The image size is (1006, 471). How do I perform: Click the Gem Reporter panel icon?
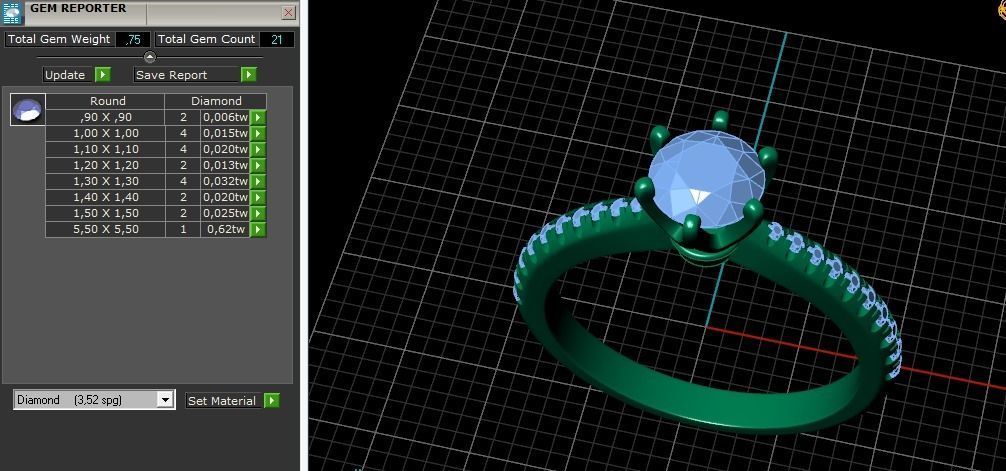pyautogui.click(x=13, y=13)
